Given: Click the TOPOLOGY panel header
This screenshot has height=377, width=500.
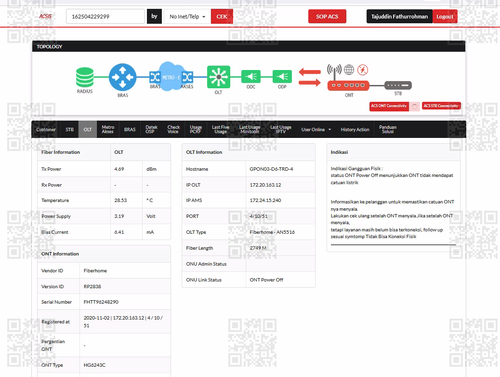Looking at the screenshot, I should [x=249, y=46].
